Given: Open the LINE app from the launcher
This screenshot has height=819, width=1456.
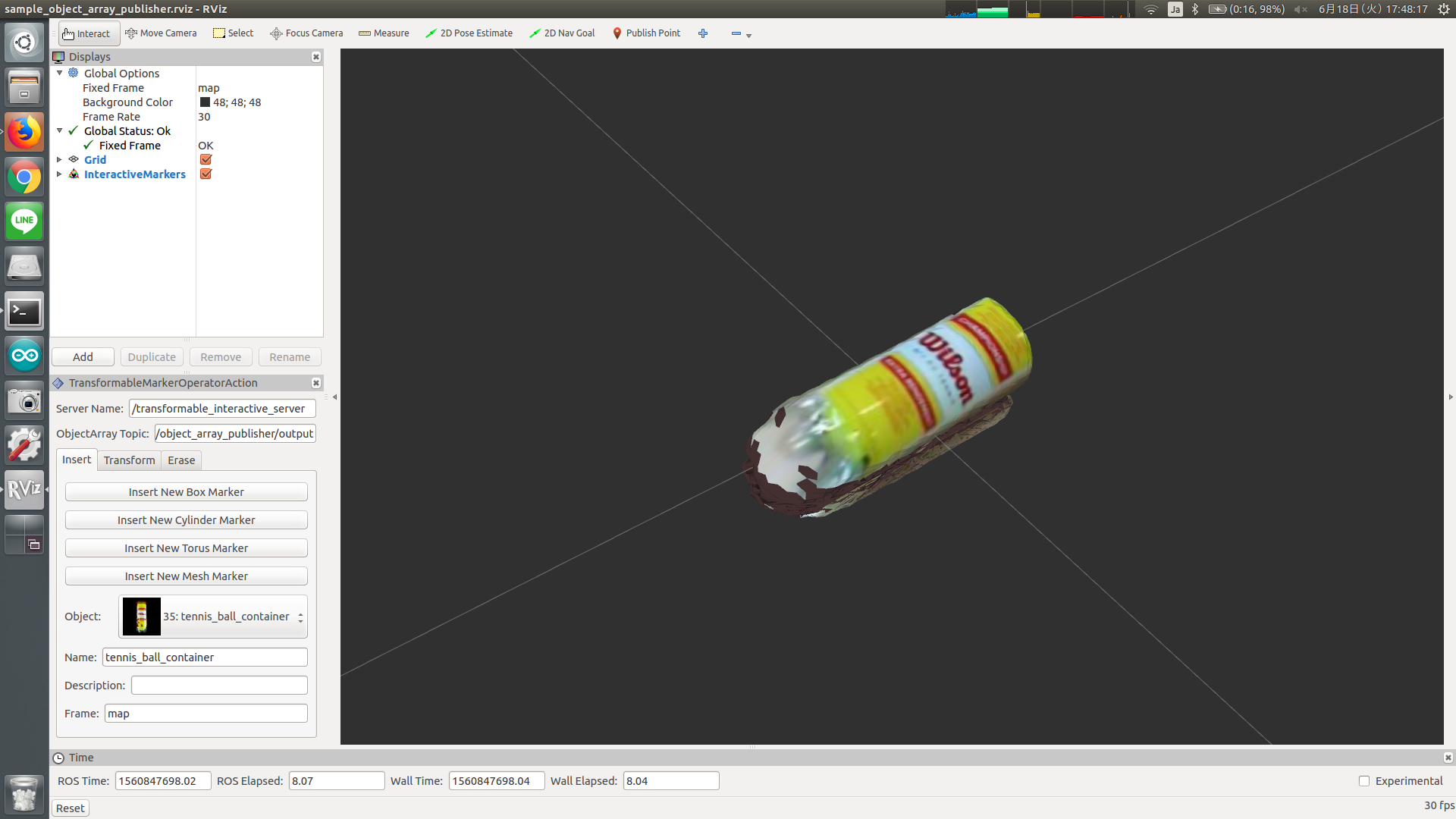Looking at the screenshot, I should pos(24,221).
